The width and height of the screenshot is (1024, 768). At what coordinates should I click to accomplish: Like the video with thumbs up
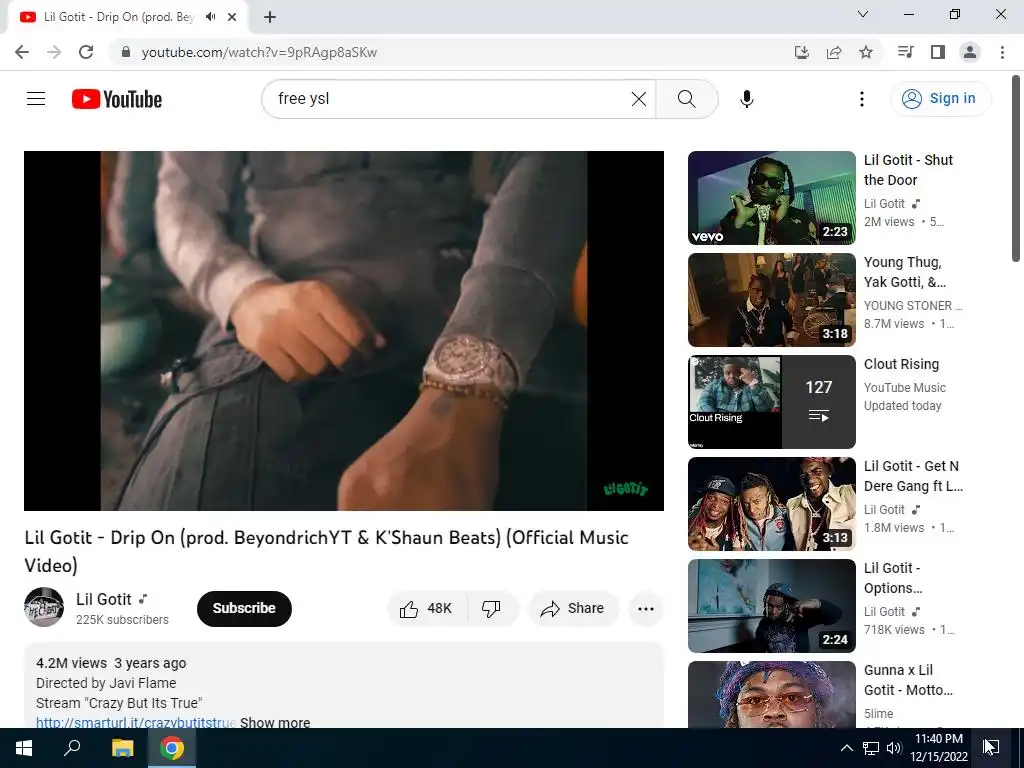pos(427,609)
